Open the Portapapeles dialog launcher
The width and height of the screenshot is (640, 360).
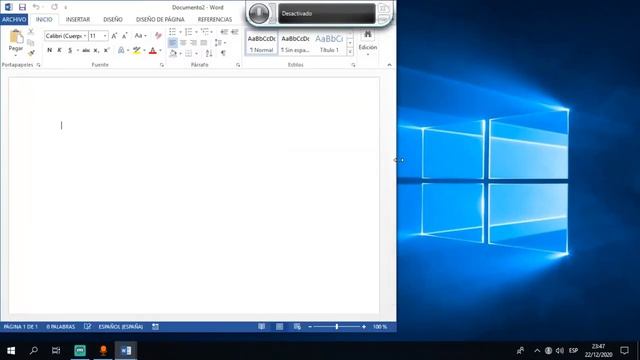[38, 65]
